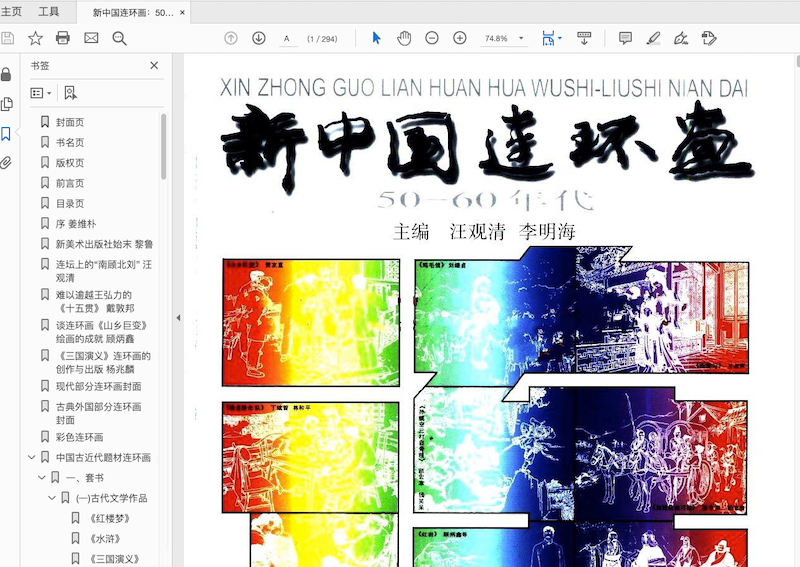Click the page number input field
This screenshot has height=567, width=800.
289,39
